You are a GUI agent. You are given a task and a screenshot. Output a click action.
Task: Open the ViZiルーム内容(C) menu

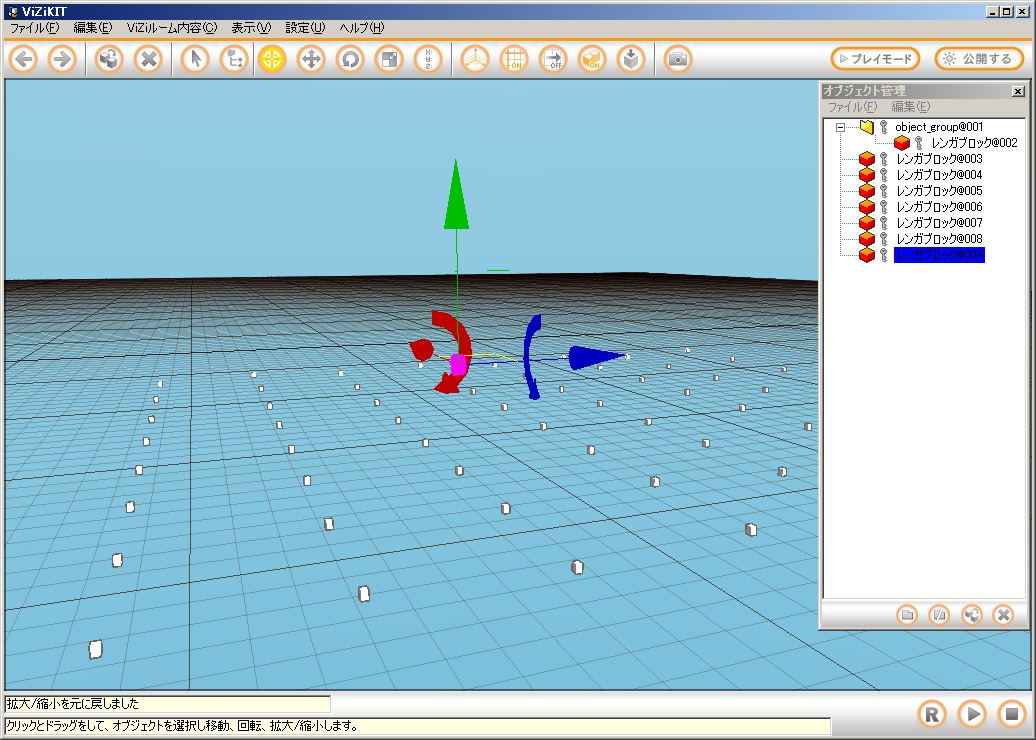coord(171,28)
